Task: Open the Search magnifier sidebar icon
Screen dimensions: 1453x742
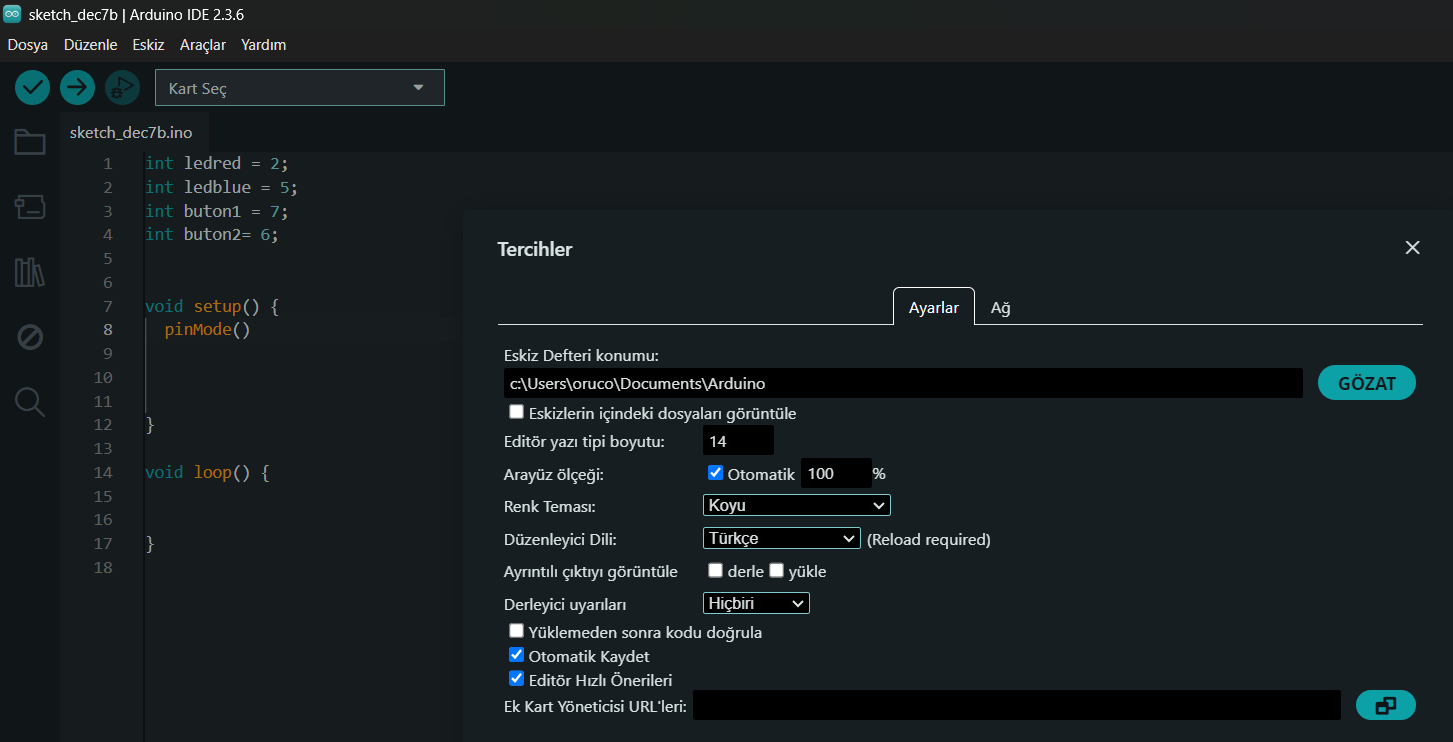Action: (30, 402)
